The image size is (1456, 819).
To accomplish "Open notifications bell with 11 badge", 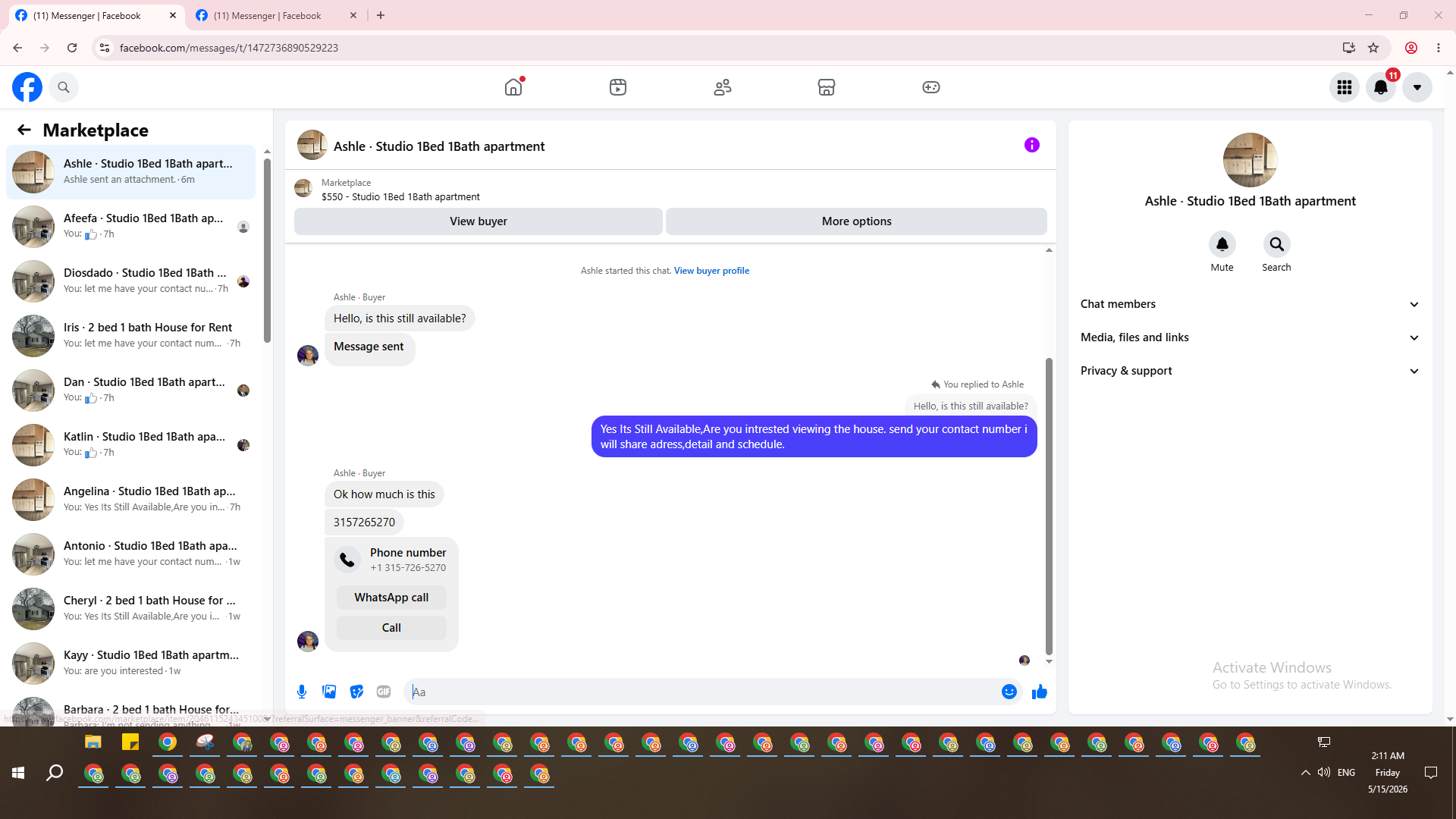I will click(x=1381, y=87).
